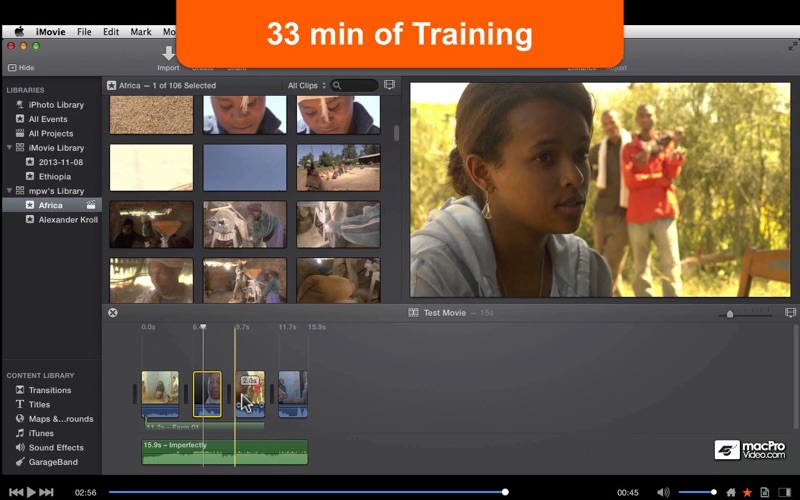Image resolution: width=800 pixels, height=500 pixels.
Task: Select the first clip in the timeline
Action: pos(160,394)
